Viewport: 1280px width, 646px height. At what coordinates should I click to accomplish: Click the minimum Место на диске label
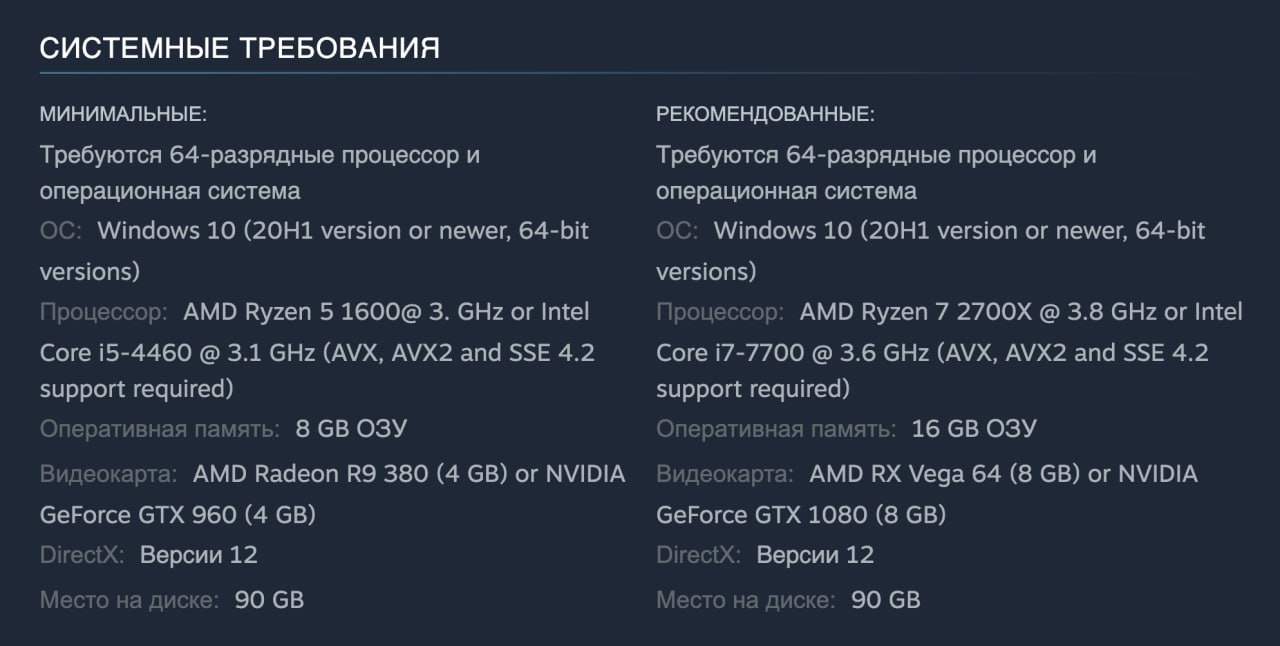pos(129,600)
